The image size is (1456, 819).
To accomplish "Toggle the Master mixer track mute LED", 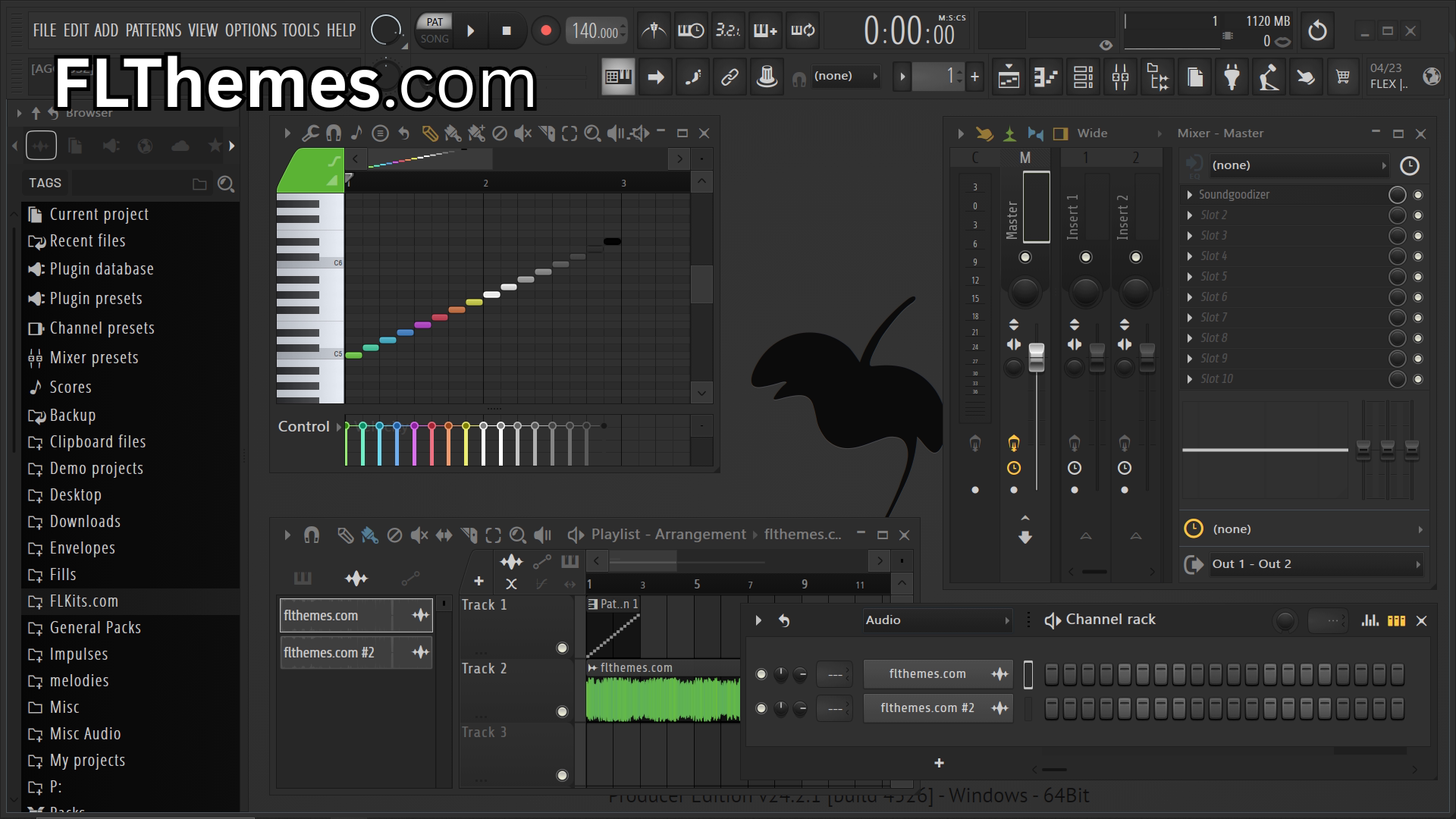I will (x=1025, y=257).
